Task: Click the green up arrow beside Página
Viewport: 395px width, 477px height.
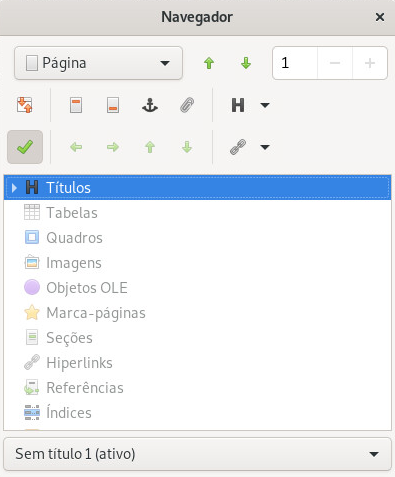Action: coord(209,63)
